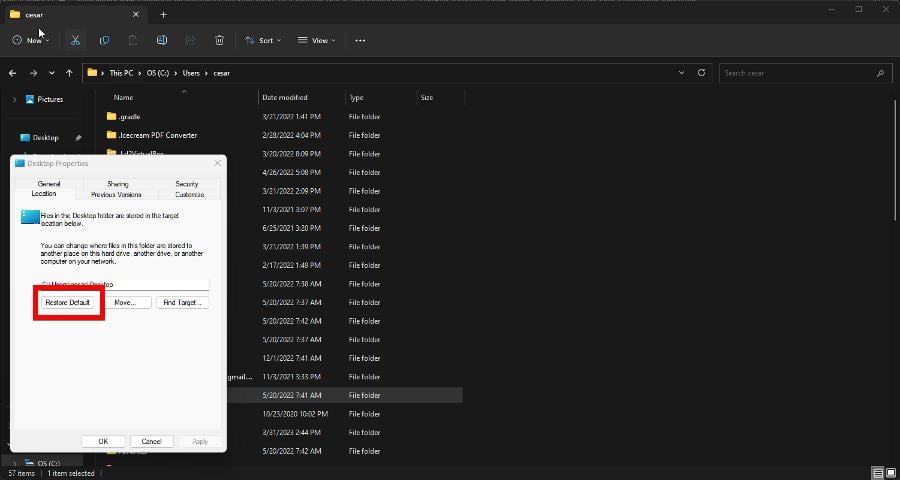Click the file list vertical scrollbar

896,160
